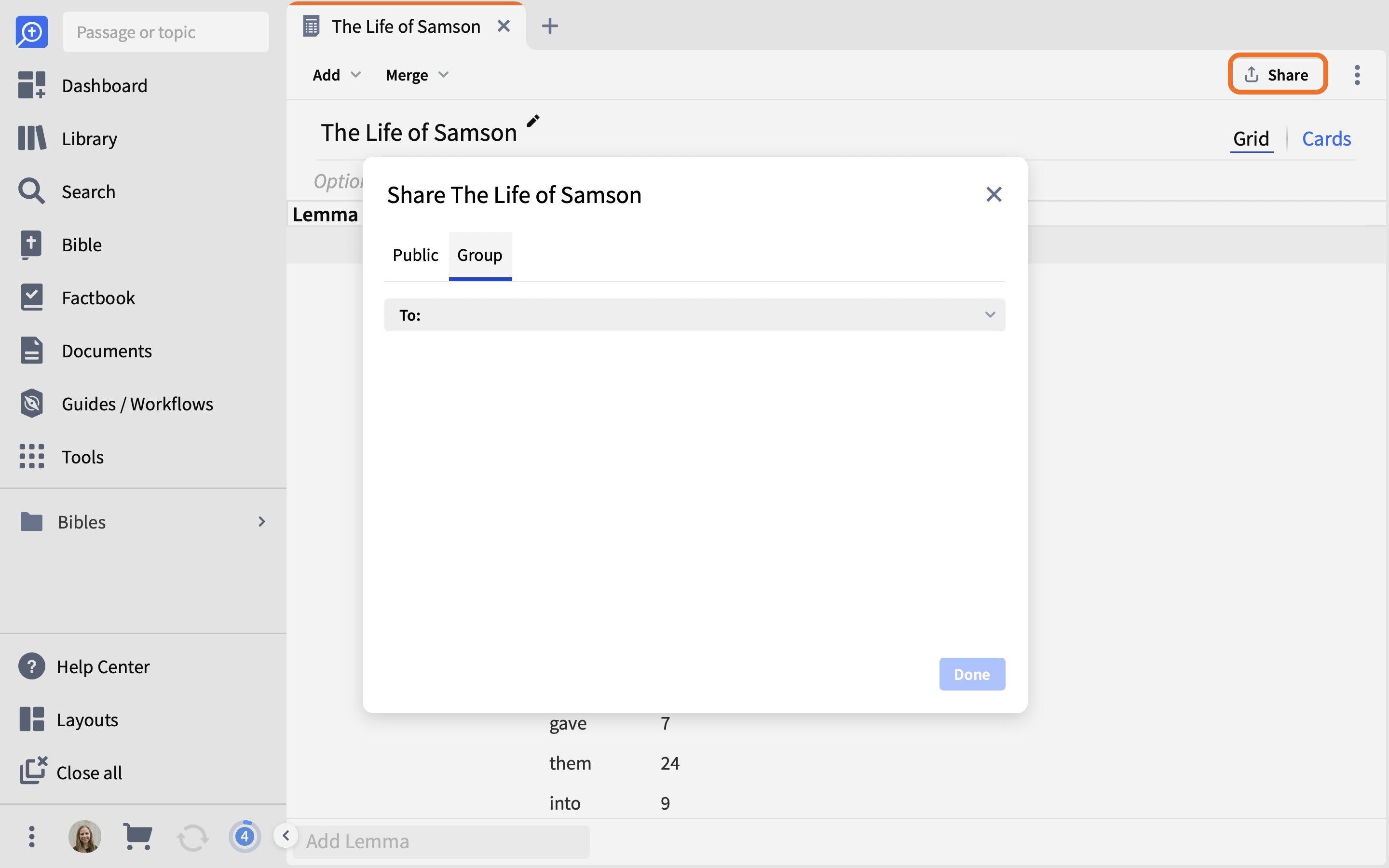Click the Bibles folder icon
Viewport: 1389px width, 868px height.
click(31, 521)
